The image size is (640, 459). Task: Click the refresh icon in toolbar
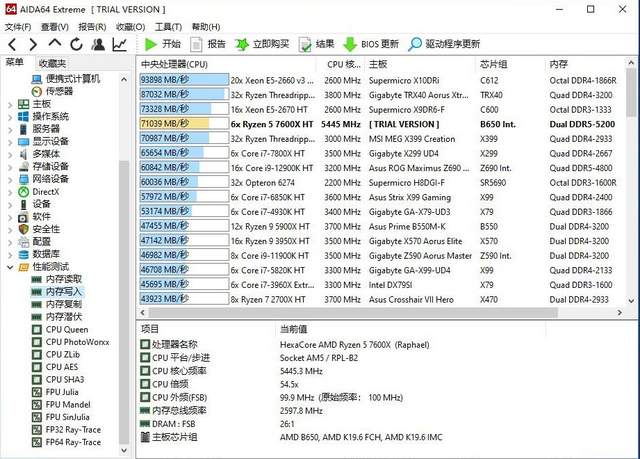[x=76, y=44]
